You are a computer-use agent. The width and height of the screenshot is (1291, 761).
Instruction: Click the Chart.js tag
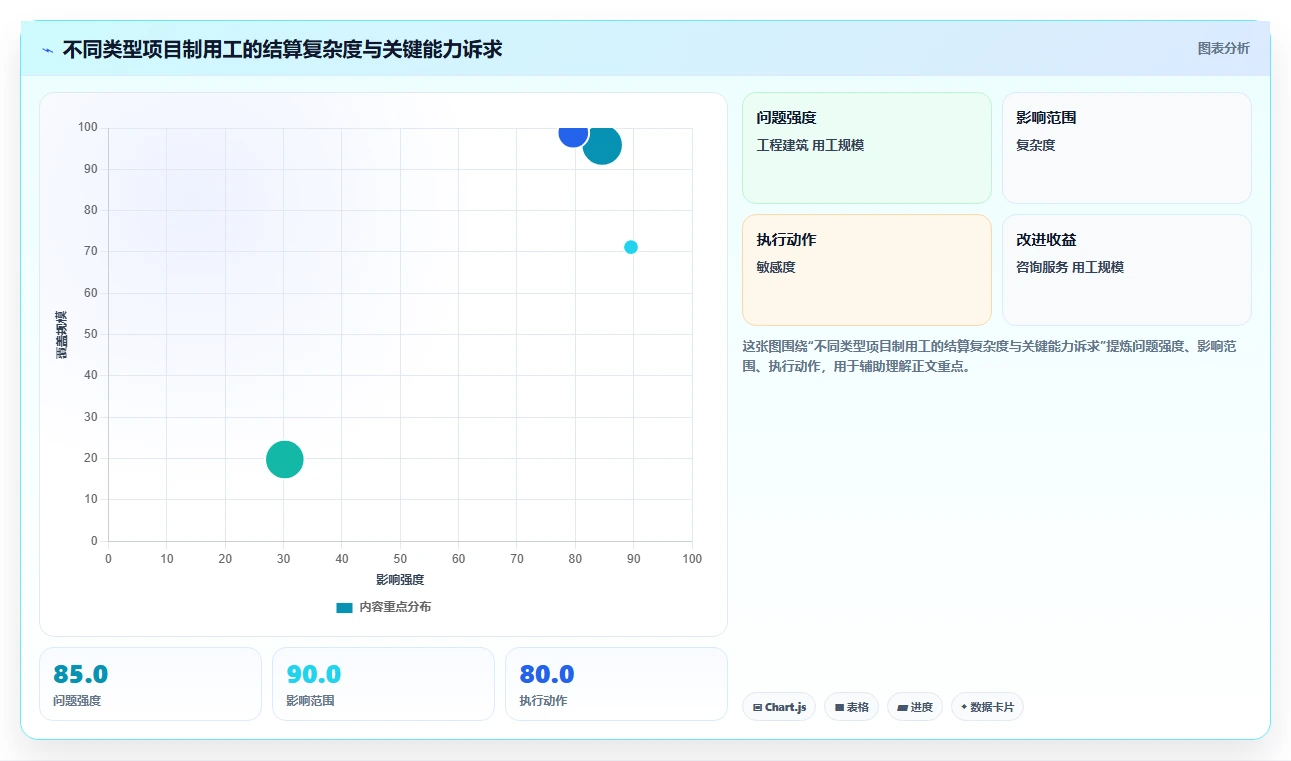(x=779, y=707)
